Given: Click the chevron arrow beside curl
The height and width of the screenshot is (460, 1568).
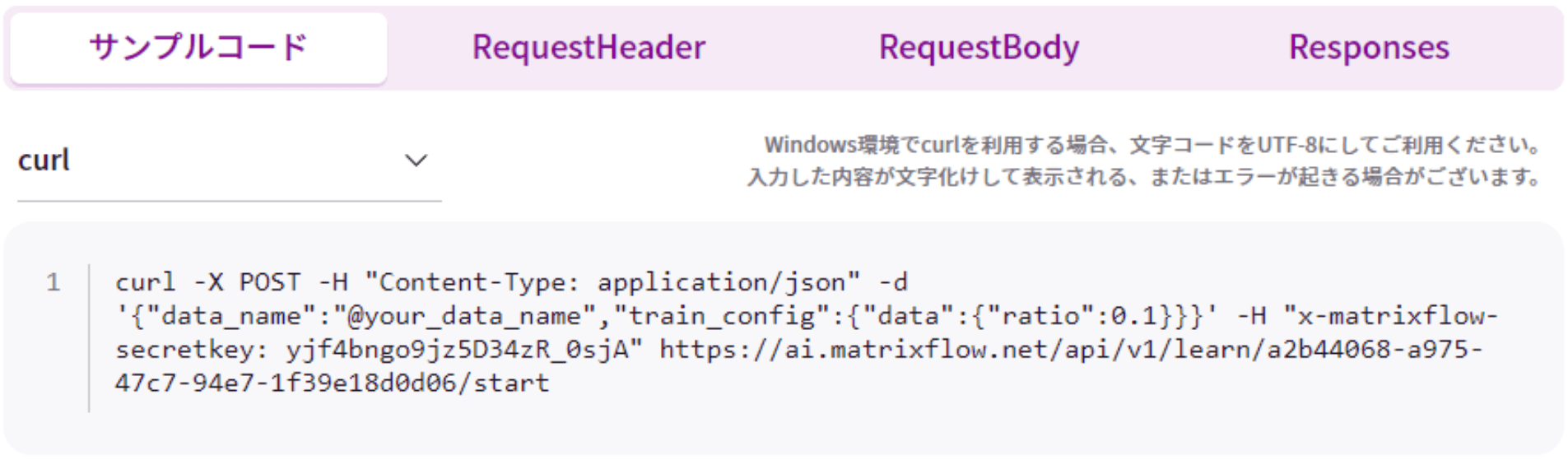Looking at the screenshot, I should pos(416,160).
